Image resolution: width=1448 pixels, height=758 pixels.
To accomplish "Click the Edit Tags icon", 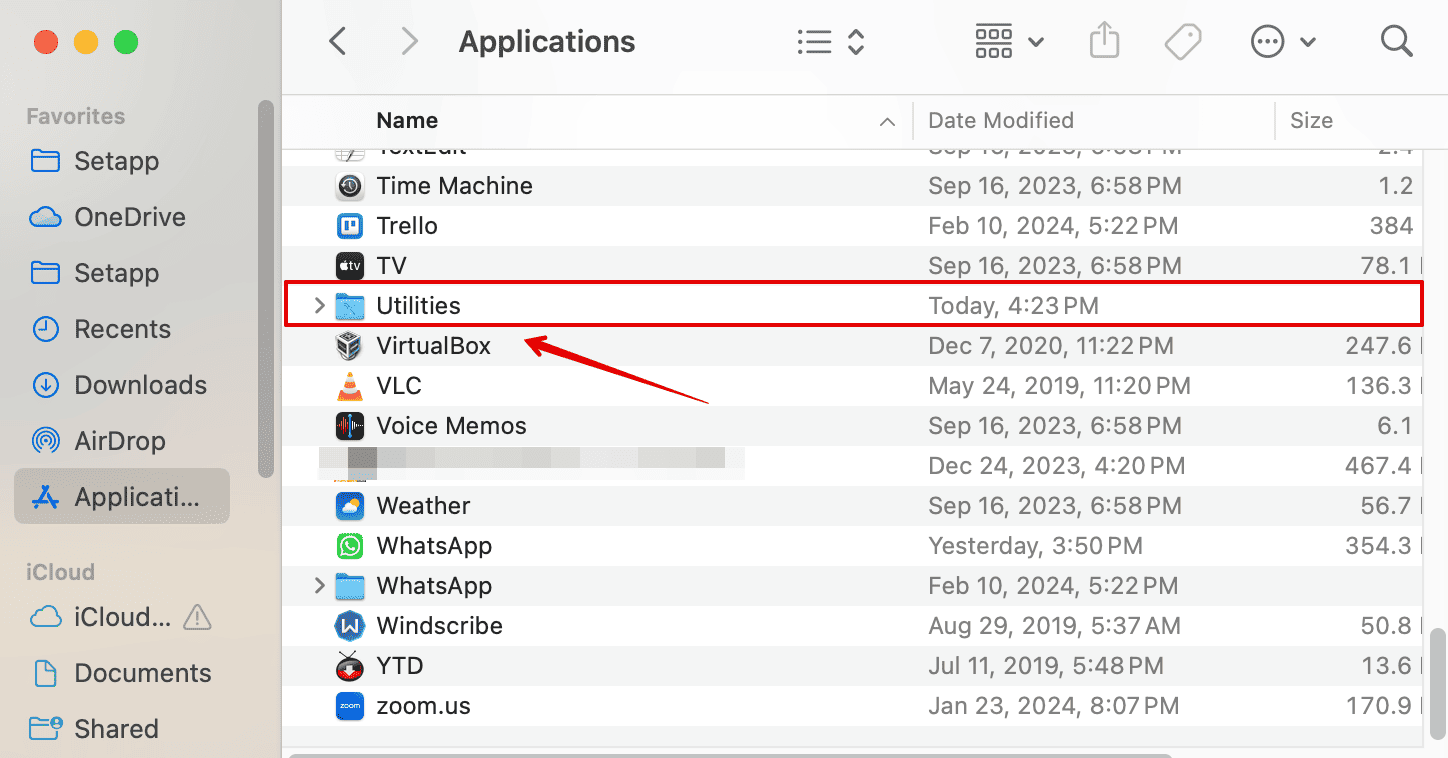I will point(1182,42).
